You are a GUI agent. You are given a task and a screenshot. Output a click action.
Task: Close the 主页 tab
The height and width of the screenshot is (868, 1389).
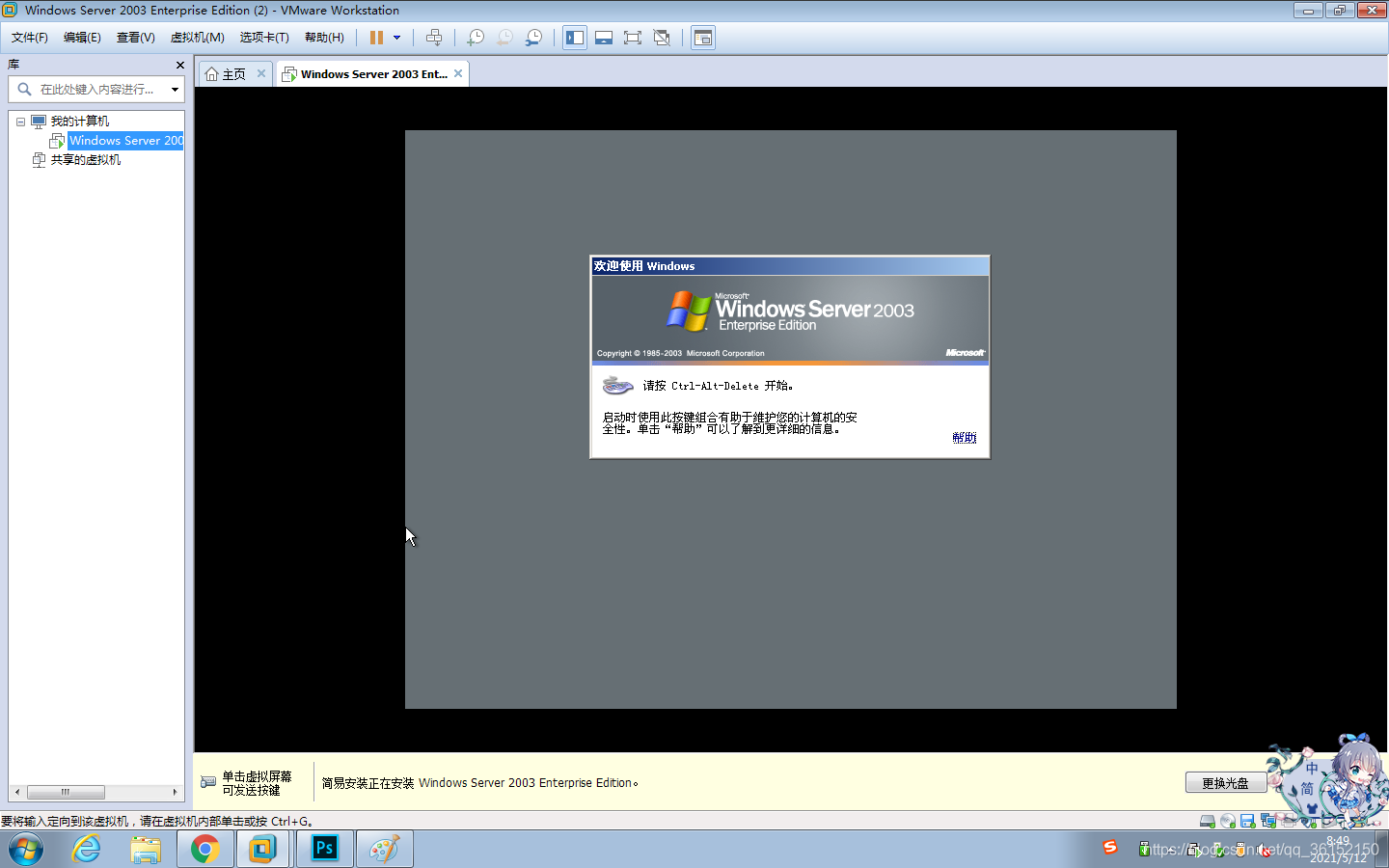(260, 73)
